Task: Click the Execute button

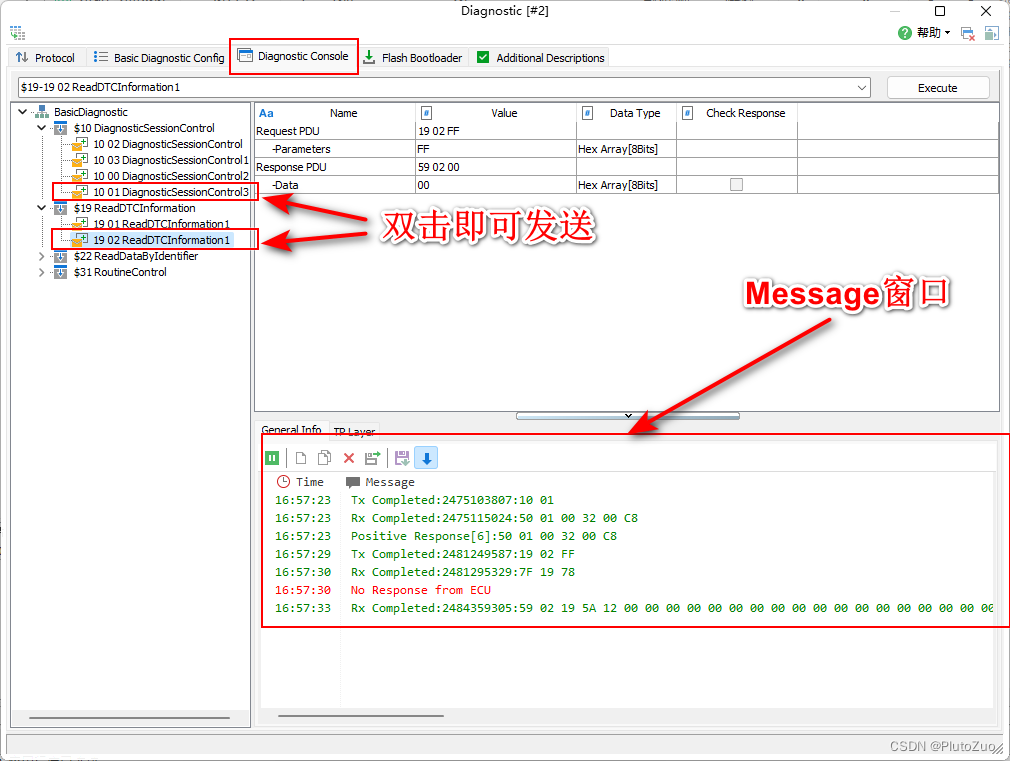Action: [x=937, y=88]
